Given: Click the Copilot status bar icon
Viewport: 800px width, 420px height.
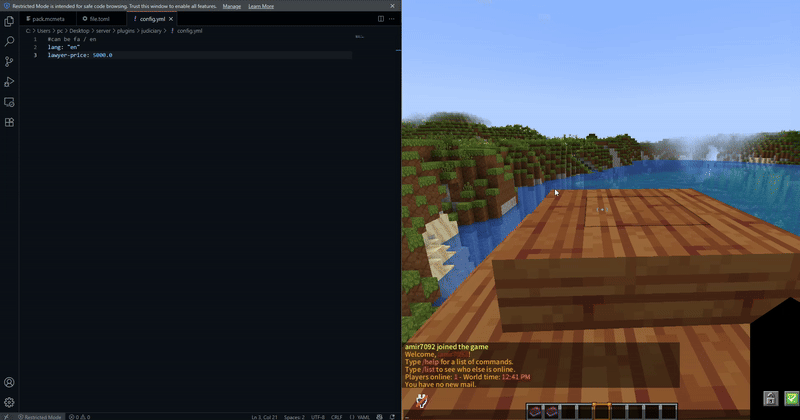Looking at the screenshot, I should pos(379,416).
